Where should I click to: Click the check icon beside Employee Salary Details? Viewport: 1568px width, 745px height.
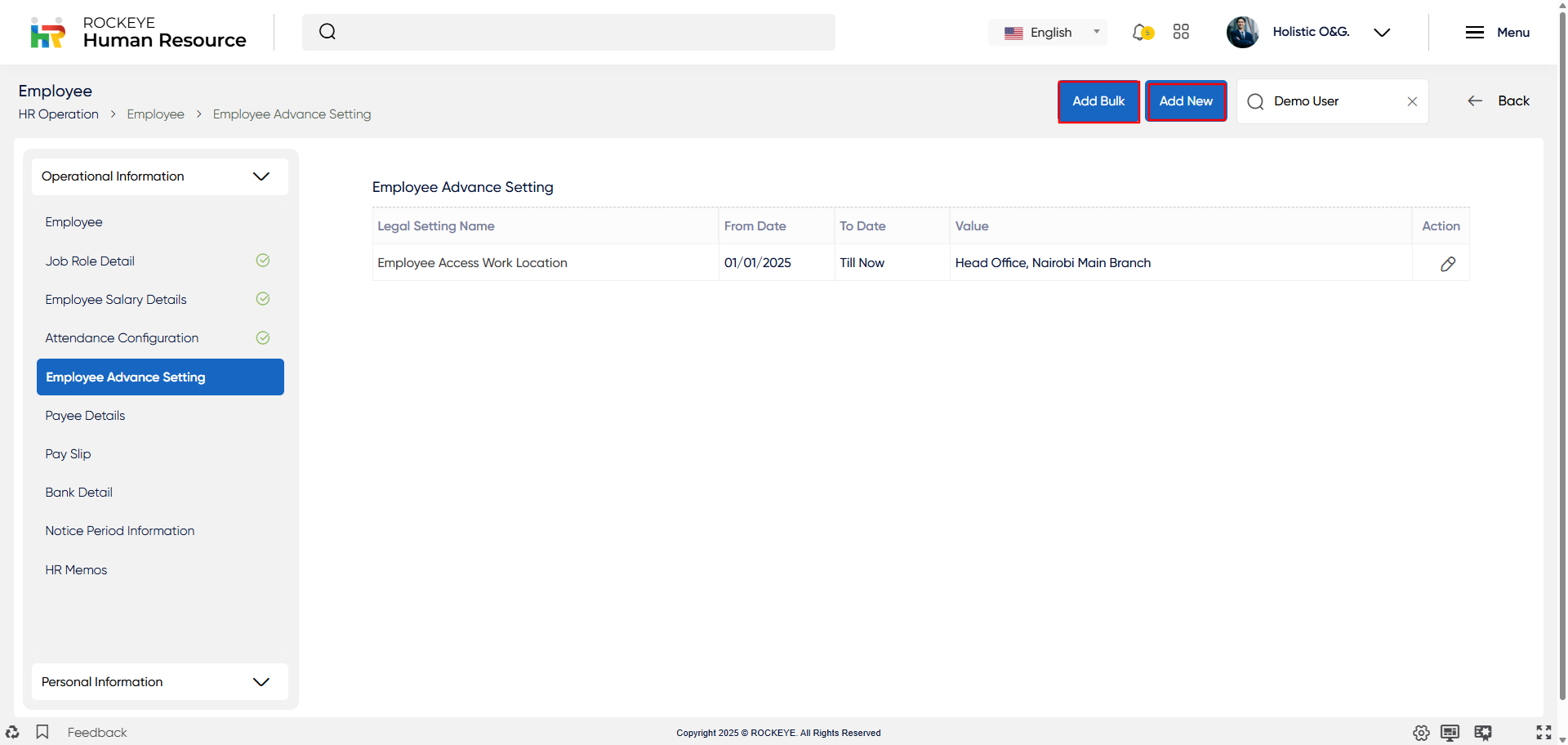(263, 299)
